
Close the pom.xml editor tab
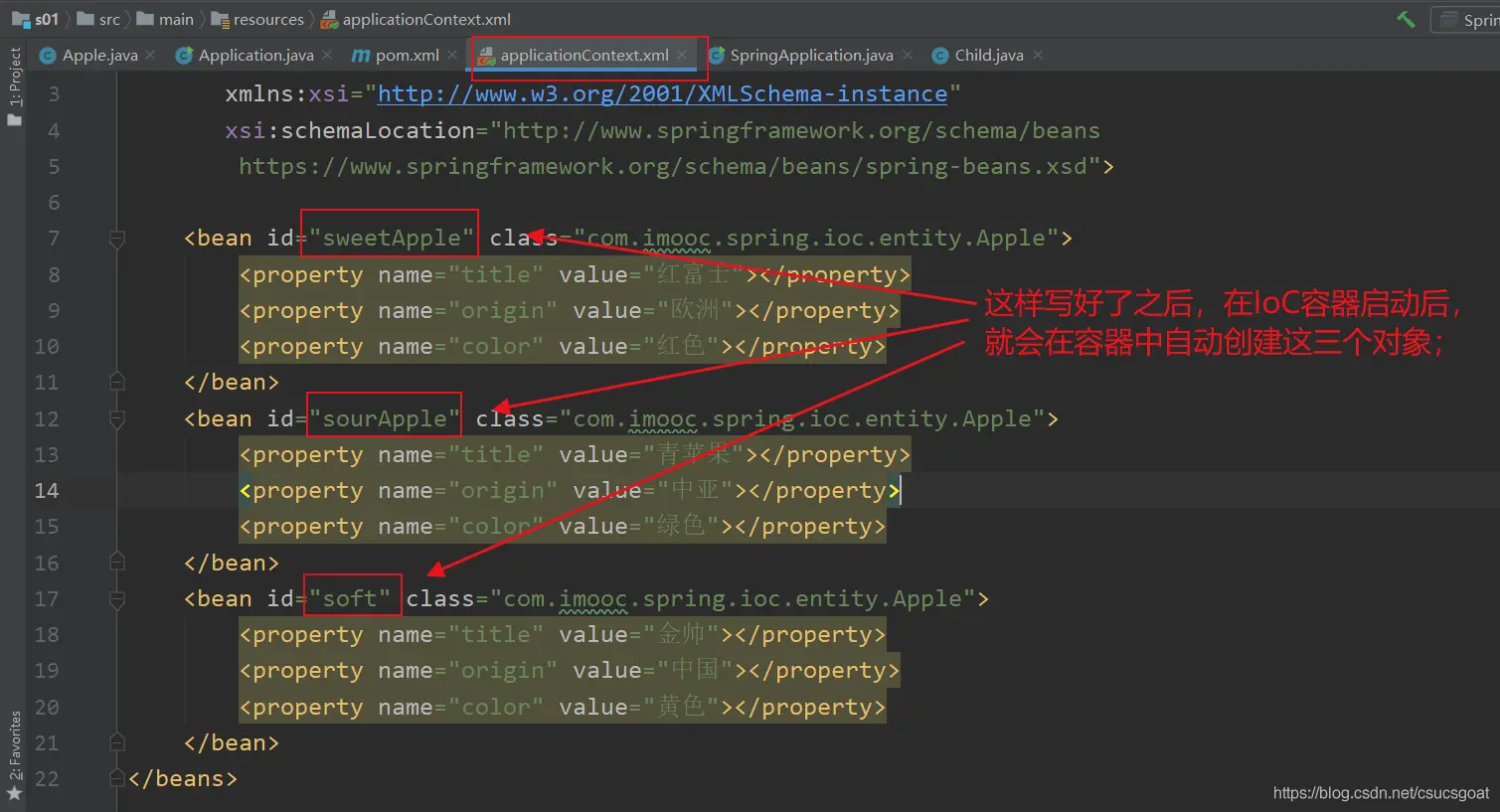(x=452, y=55)
